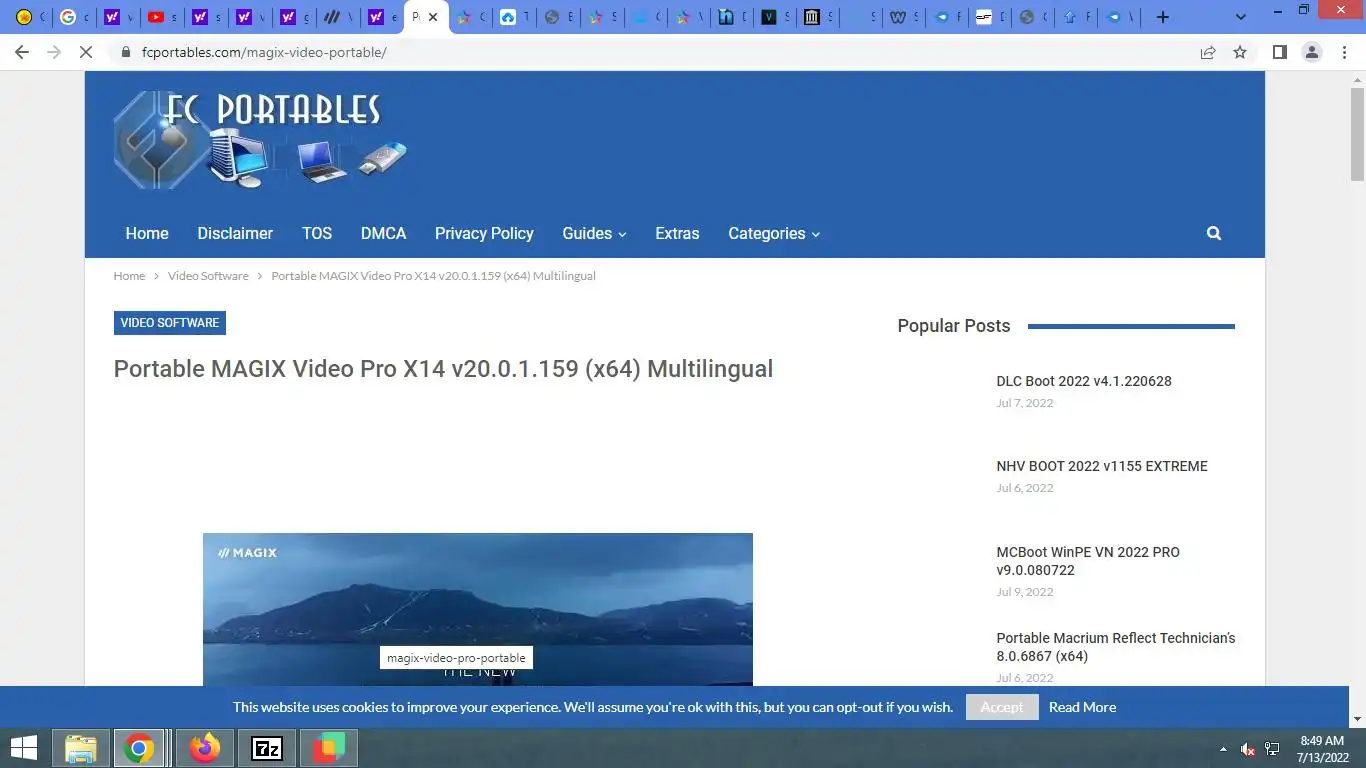Open the Privacy Policy page
Screen dimensions: 1366x768
(x=484, y=233)
